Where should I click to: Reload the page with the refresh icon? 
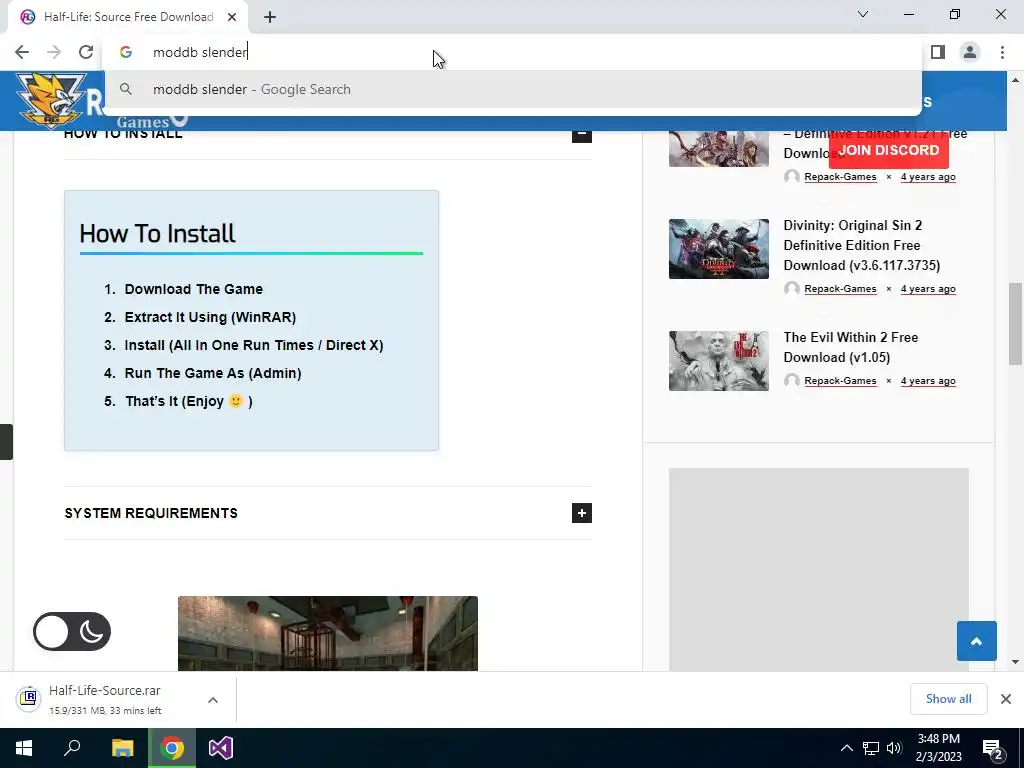86,52
